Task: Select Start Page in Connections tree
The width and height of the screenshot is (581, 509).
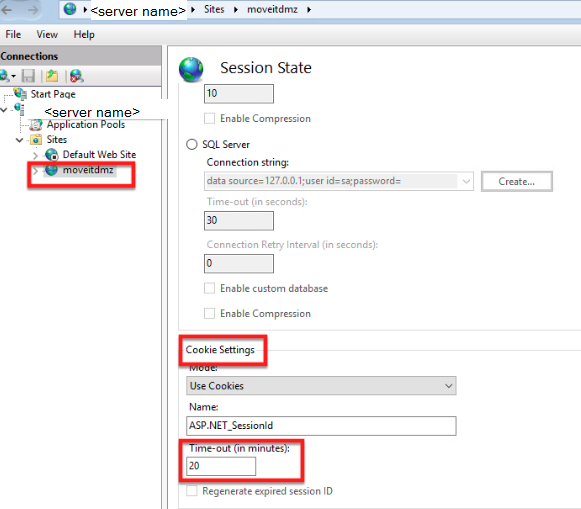Action: (x=53, y=94)
